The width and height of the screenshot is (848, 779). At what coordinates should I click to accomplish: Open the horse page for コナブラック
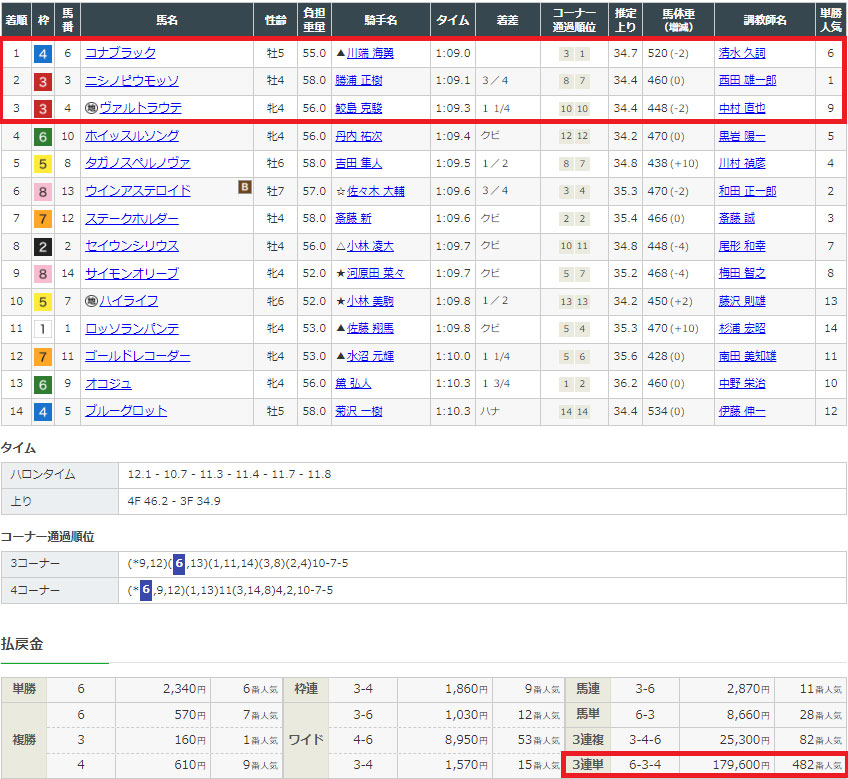pos(120,53)
